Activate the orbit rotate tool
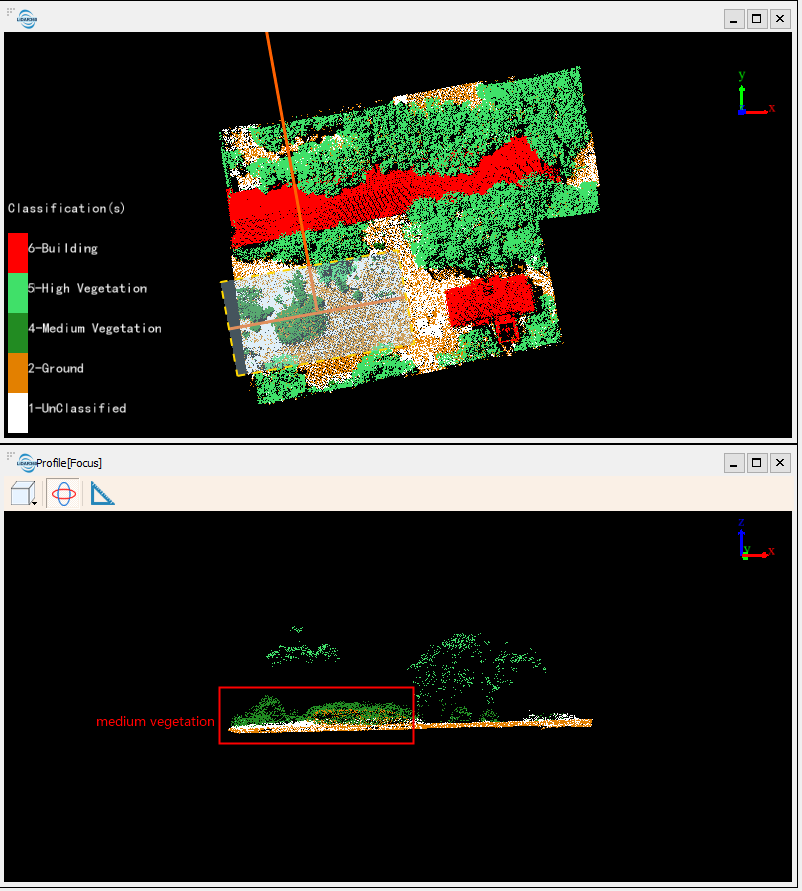This screenshot has height=891, width=802. [x=61, y=491]
